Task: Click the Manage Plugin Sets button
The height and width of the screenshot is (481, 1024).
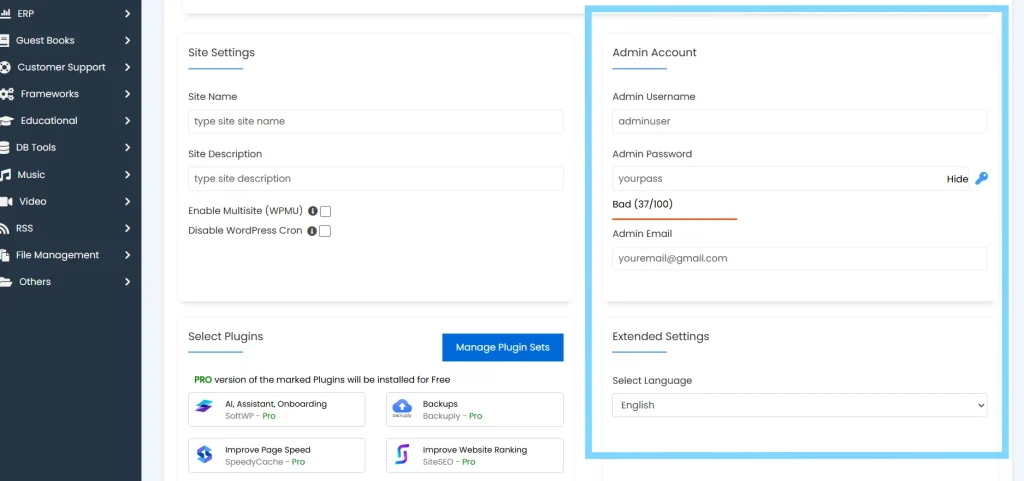Action: [x=502, y=347]
